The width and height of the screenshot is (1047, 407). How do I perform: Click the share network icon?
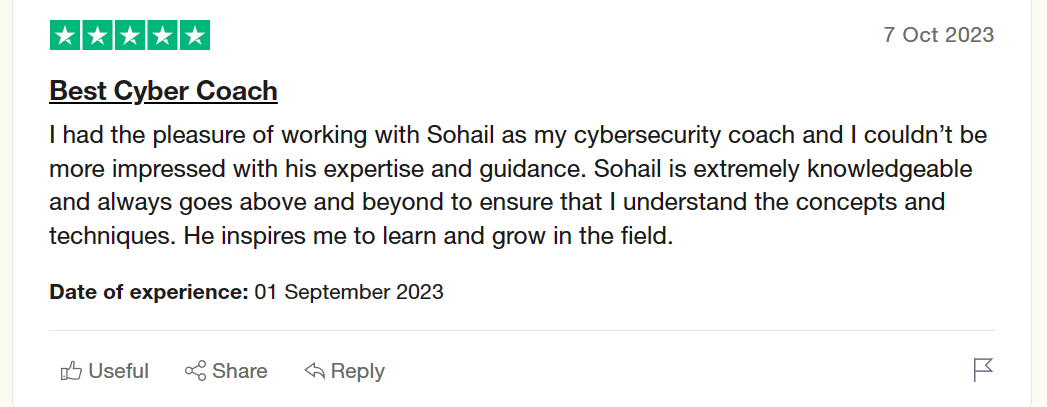click(196, 371)
